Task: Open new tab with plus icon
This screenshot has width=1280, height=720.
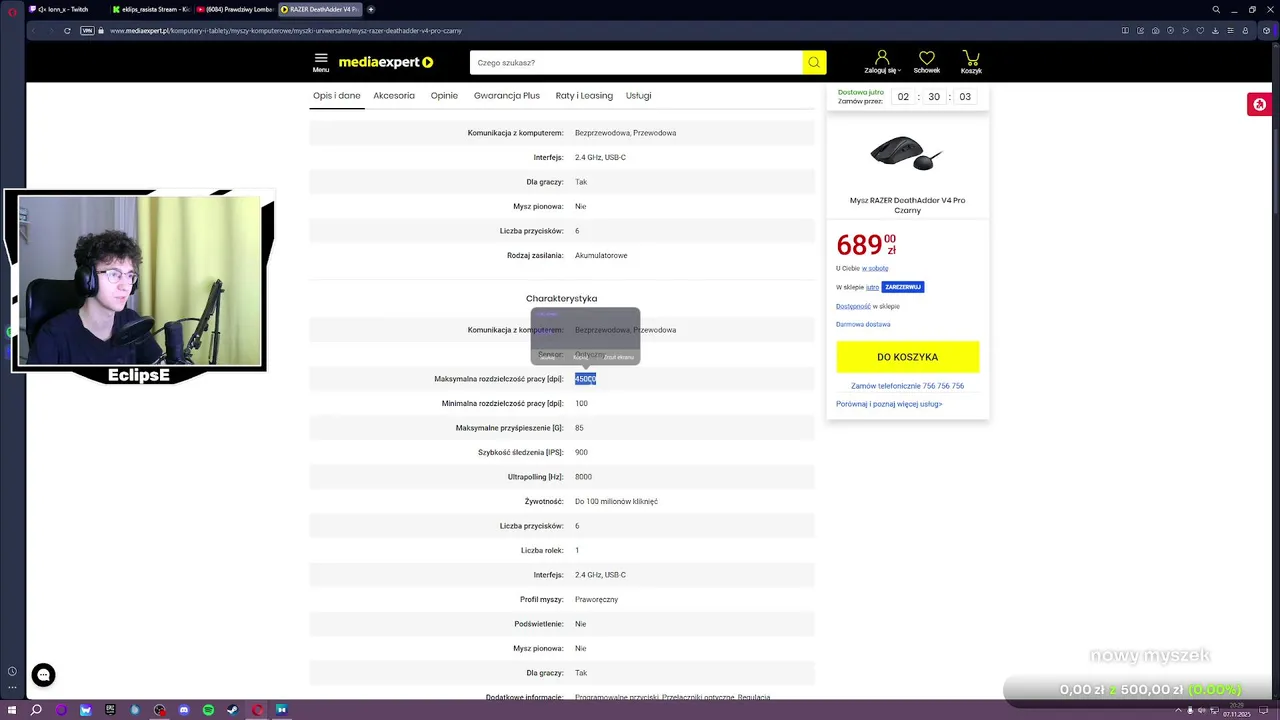Action: click(371, 9)
